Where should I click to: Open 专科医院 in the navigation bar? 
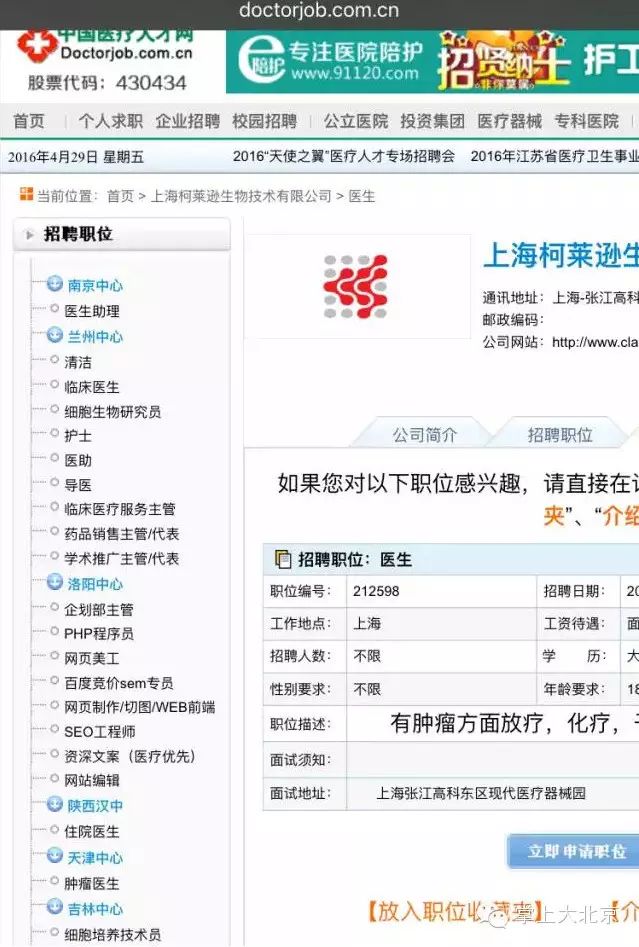(586, 121)
